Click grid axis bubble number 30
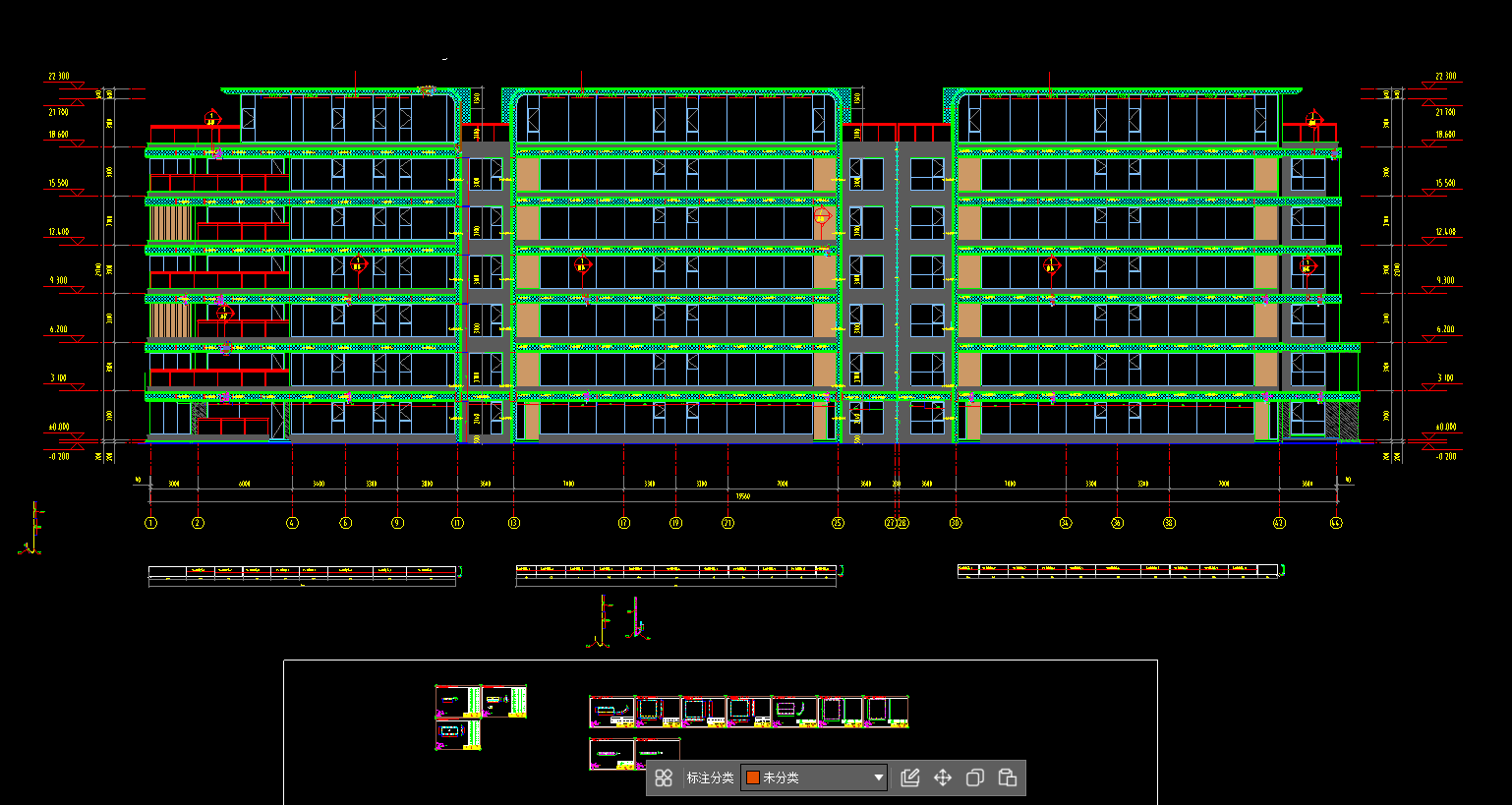The width and height of the screenshot is (1512, 805). point(956,523)
